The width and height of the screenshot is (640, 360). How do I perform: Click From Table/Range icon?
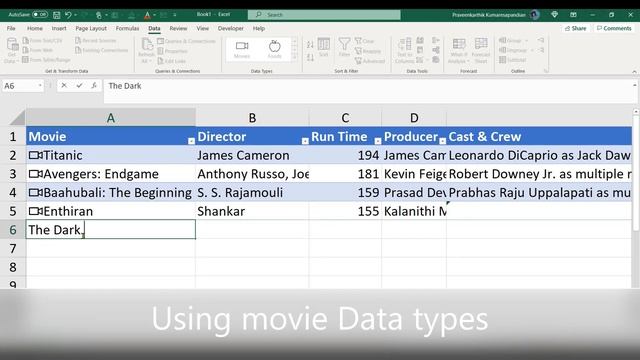click(x=26, y=60)
